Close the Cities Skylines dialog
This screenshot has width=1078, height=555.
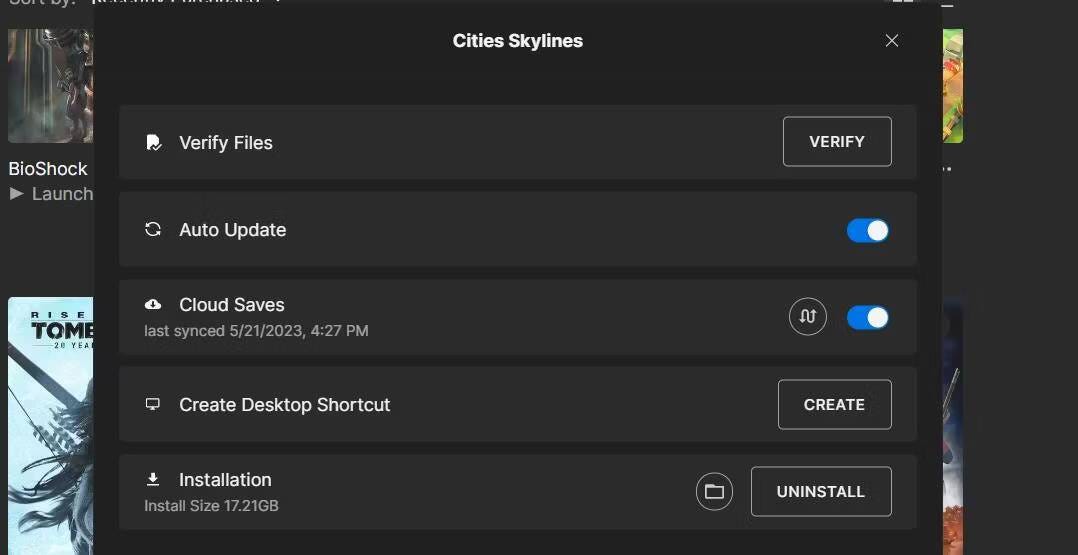892,41
